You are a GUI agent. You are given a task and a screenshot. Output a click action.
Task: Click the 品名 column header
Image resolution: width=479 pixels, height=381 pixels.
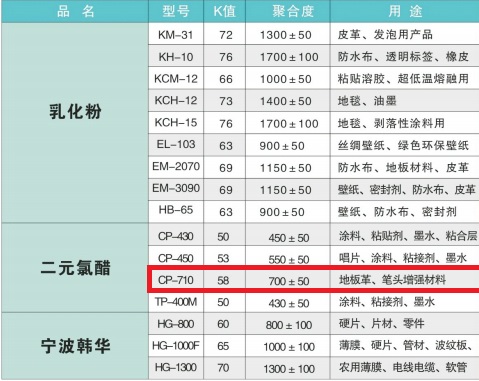(75, 11)
